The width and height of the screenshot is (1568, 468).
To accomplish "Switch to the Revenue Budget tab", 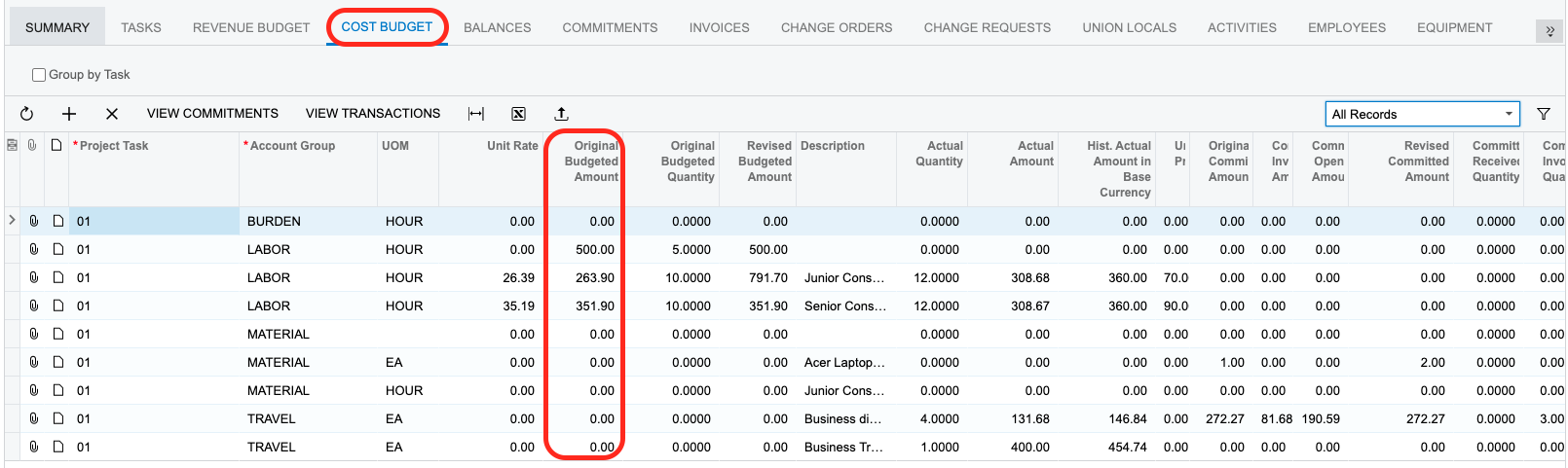I will pos(251,27).
